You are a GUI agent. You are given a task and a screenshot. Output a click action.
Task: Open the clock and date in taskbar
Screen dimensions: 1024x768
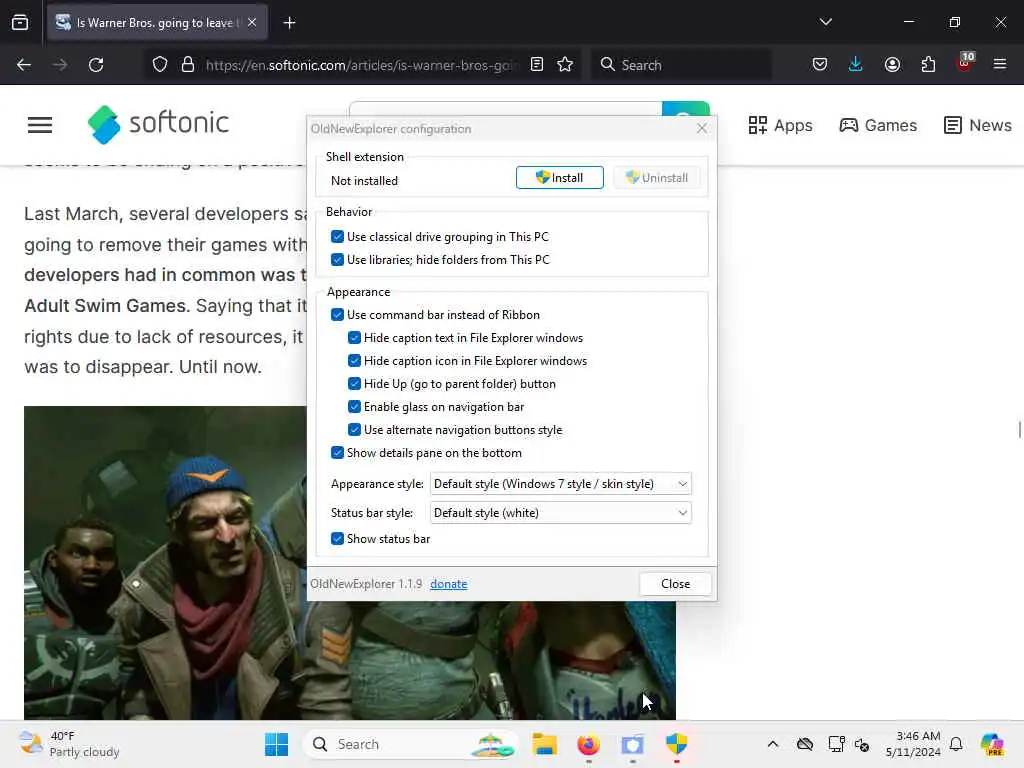click(x=913, y=744)
